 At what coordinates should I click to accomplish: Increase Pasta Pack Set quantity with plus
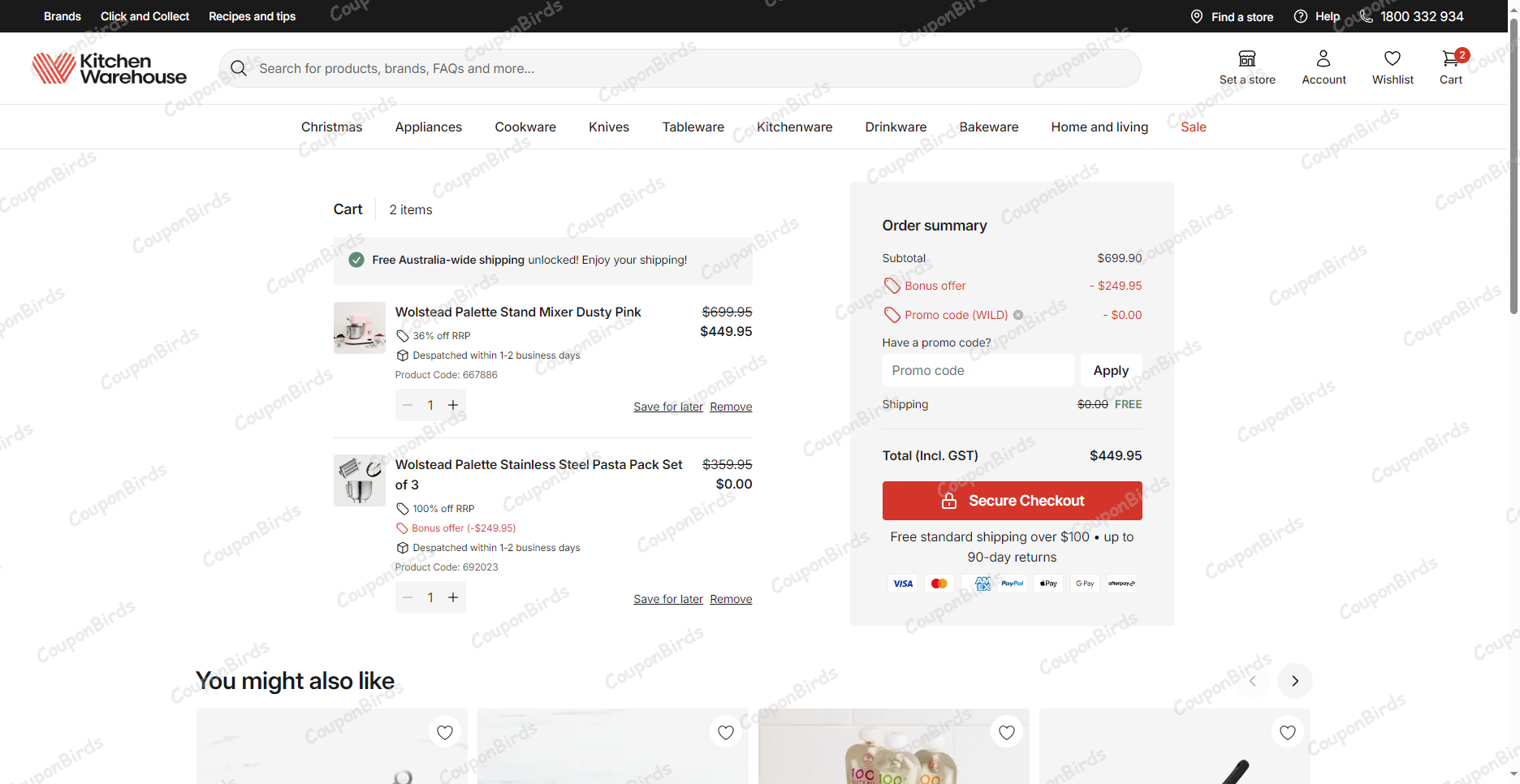(453, 597)
